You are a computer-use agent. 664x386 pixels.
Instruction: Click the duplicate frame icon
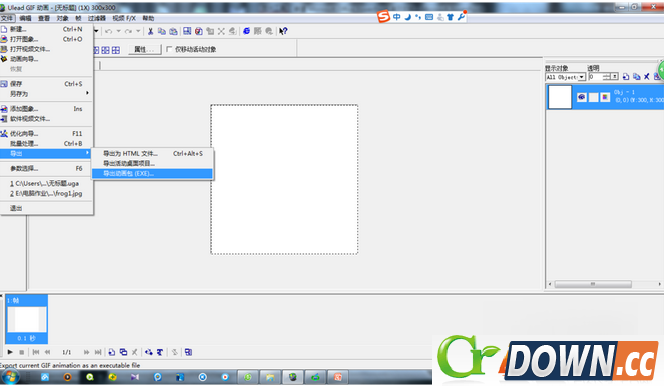(x=123, y=352)
